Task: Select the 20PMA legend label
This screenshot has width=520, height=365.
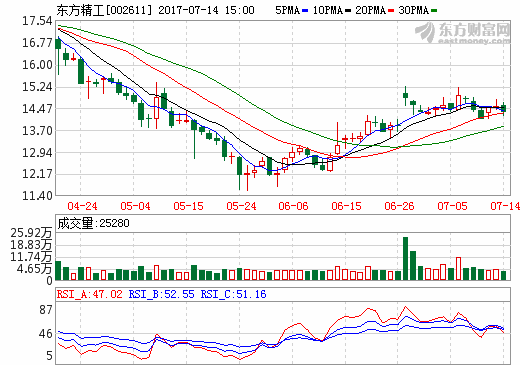Action: [370, 10]
